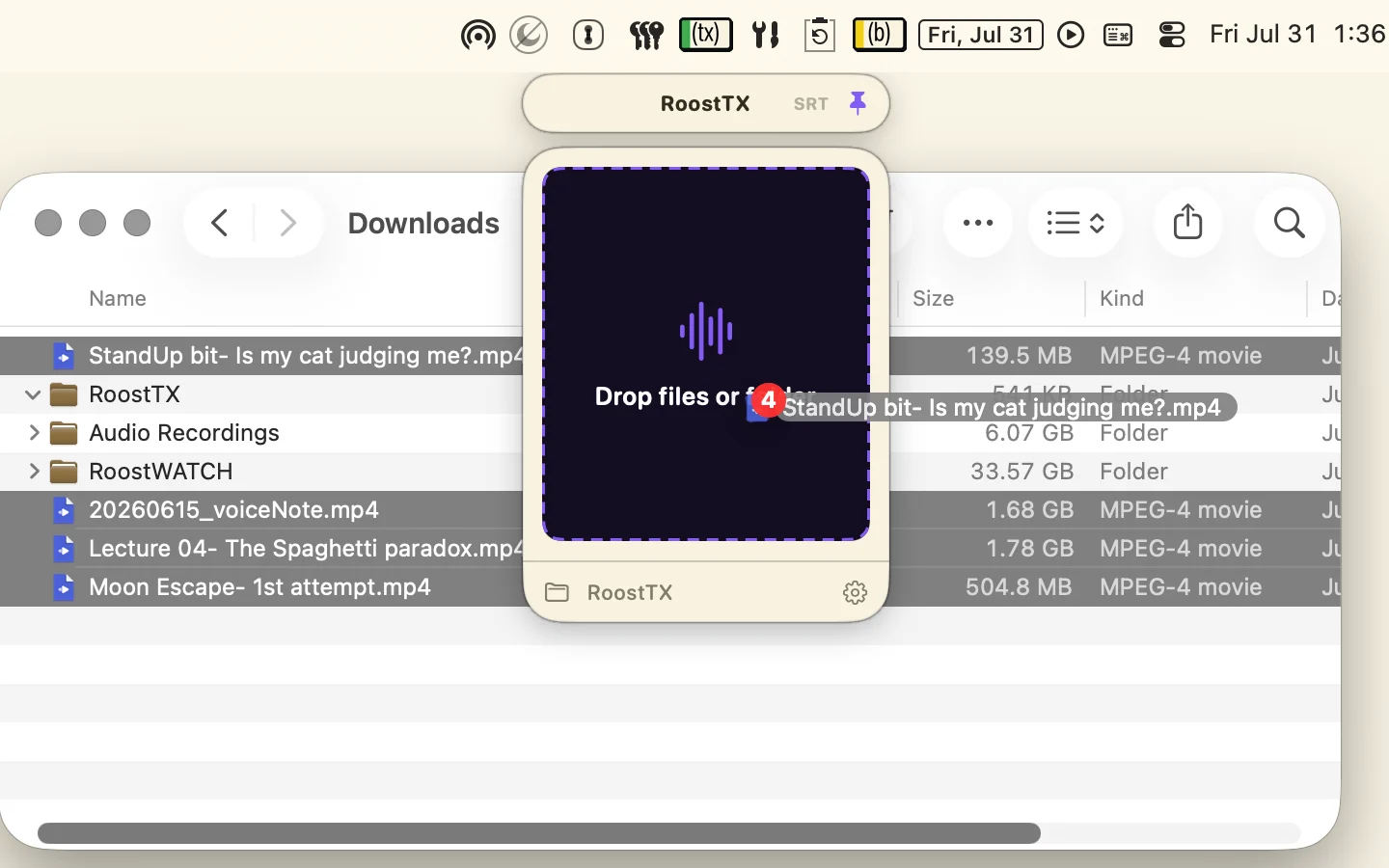This screenshot has height=868, width=1389.
Task: Open the audio mixer faders menu bar icon
Action: (x=646, y=36)
